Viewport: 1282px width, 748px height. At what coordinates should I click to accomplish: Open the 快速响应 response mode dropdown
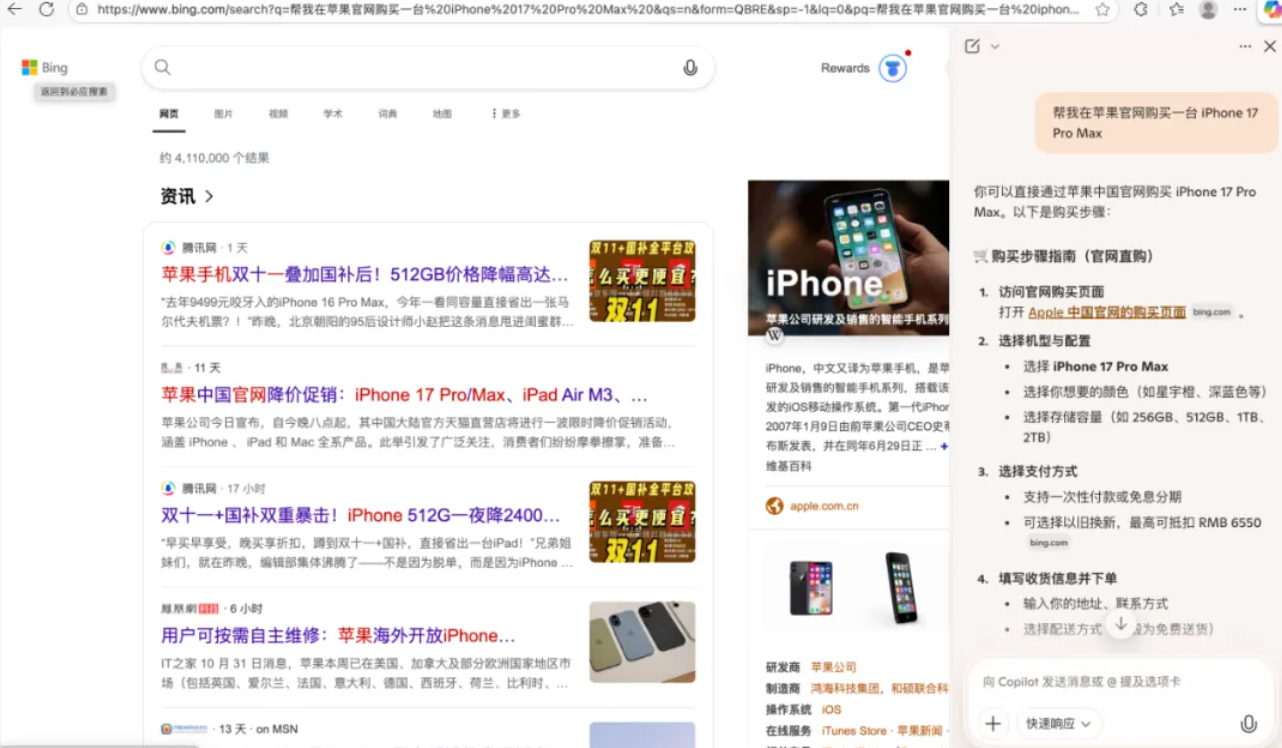point(1057,723)
